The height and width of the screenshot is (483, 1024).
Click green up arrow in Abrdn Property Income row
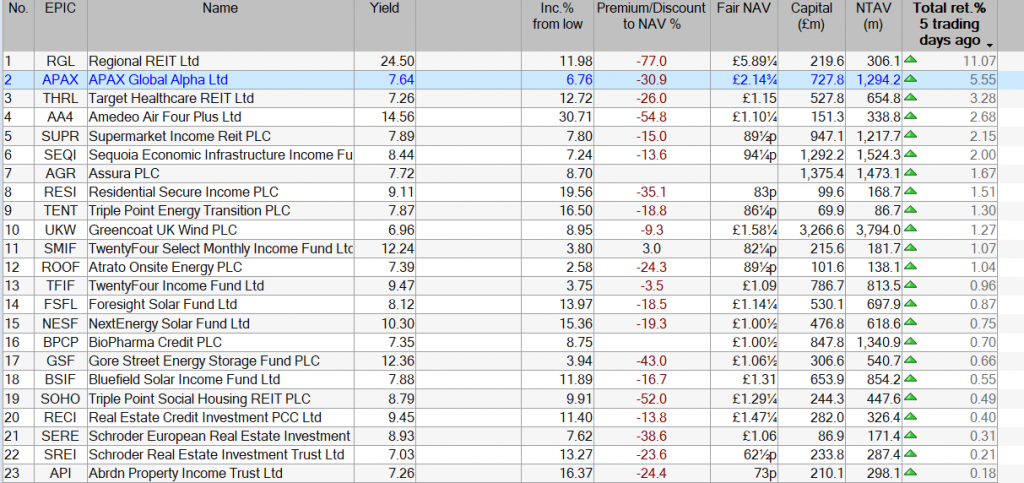910,473
